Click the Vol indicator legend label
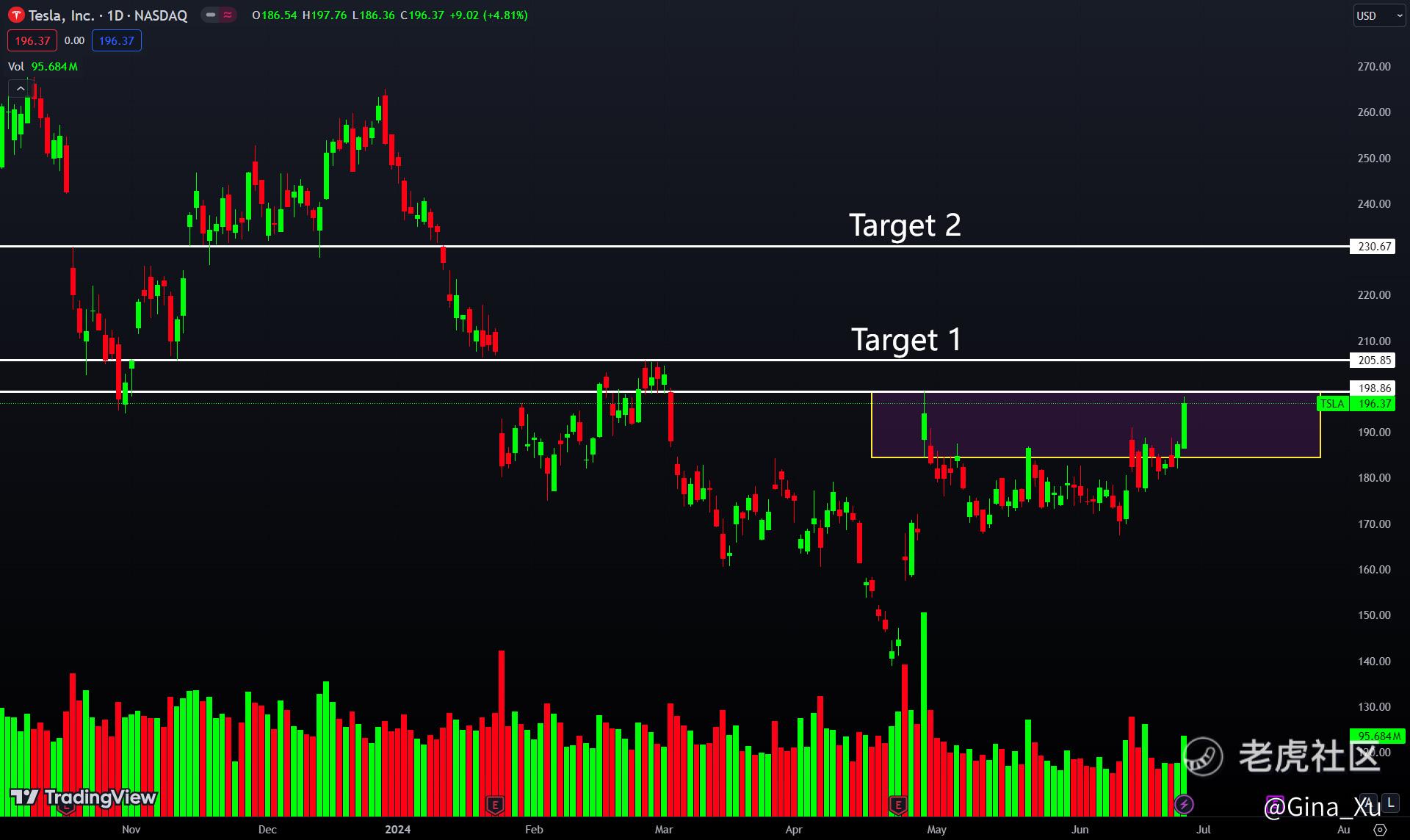The height and width of the screenshot is (840, 1410). tap(16, 66)
